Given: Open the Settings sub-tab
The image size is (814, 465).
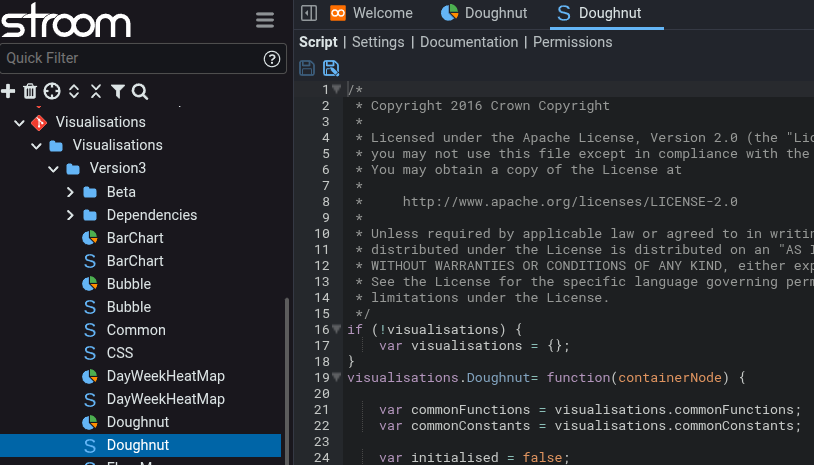Looking at the screenshot, I should (x=378, y=42).
